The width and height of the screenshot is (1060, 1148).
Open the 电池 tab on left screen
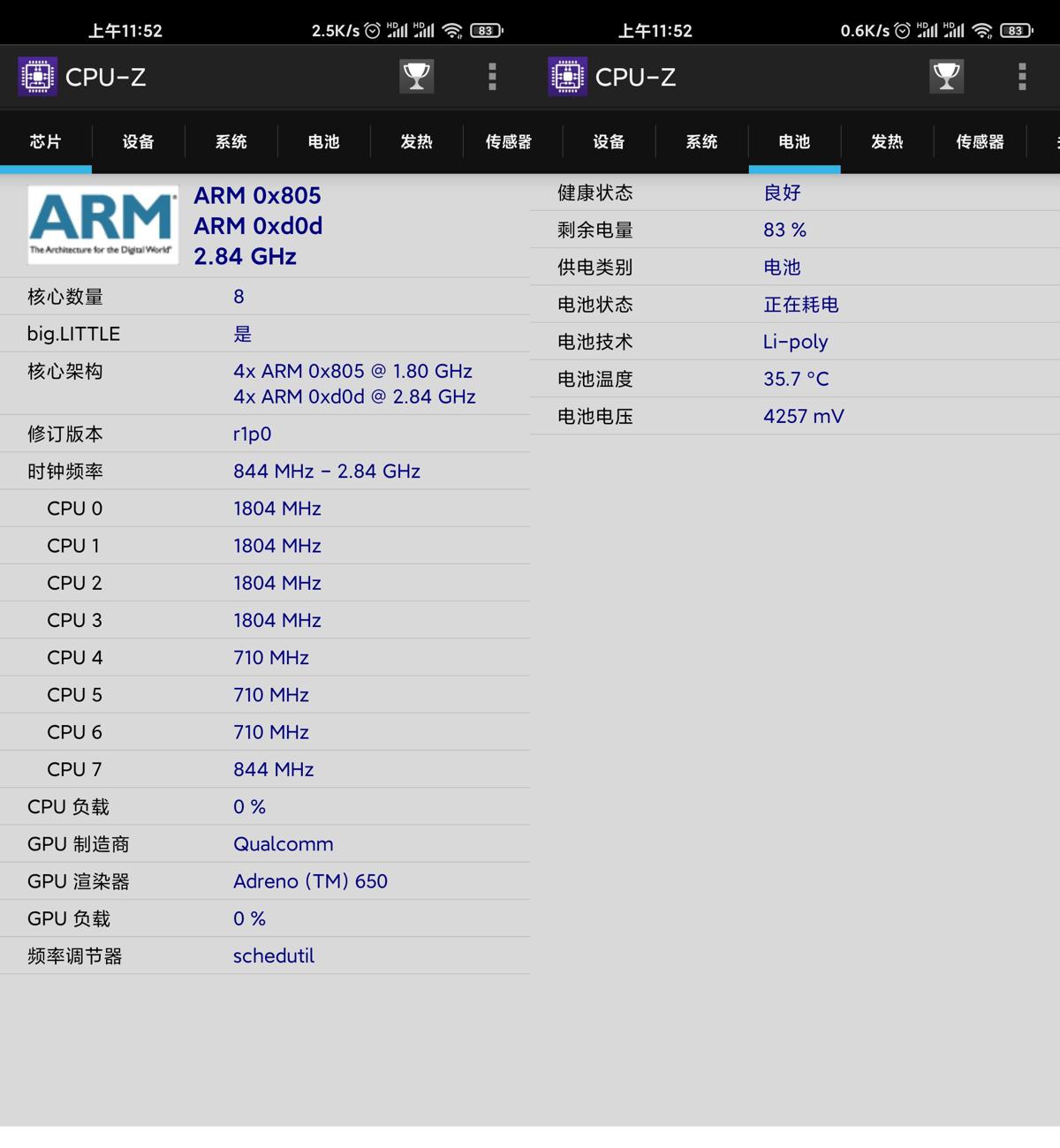pyautogui.click(x=323, y=141)
